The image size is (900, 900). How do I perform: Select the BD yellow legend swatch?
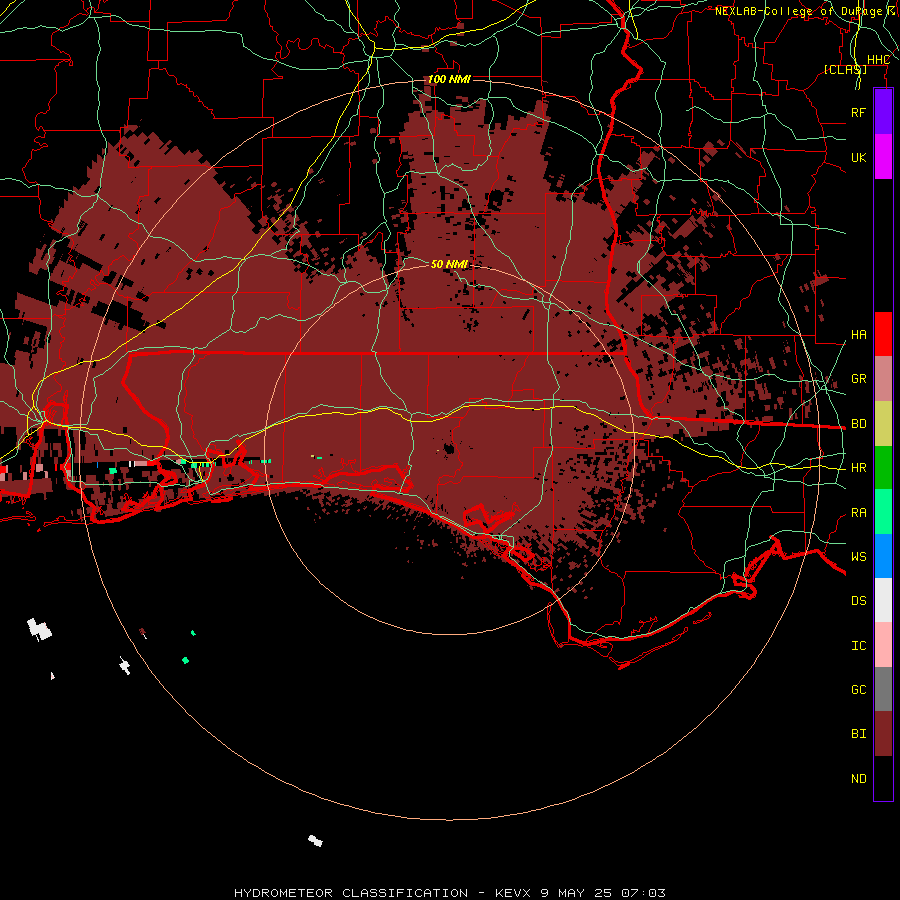883,424
